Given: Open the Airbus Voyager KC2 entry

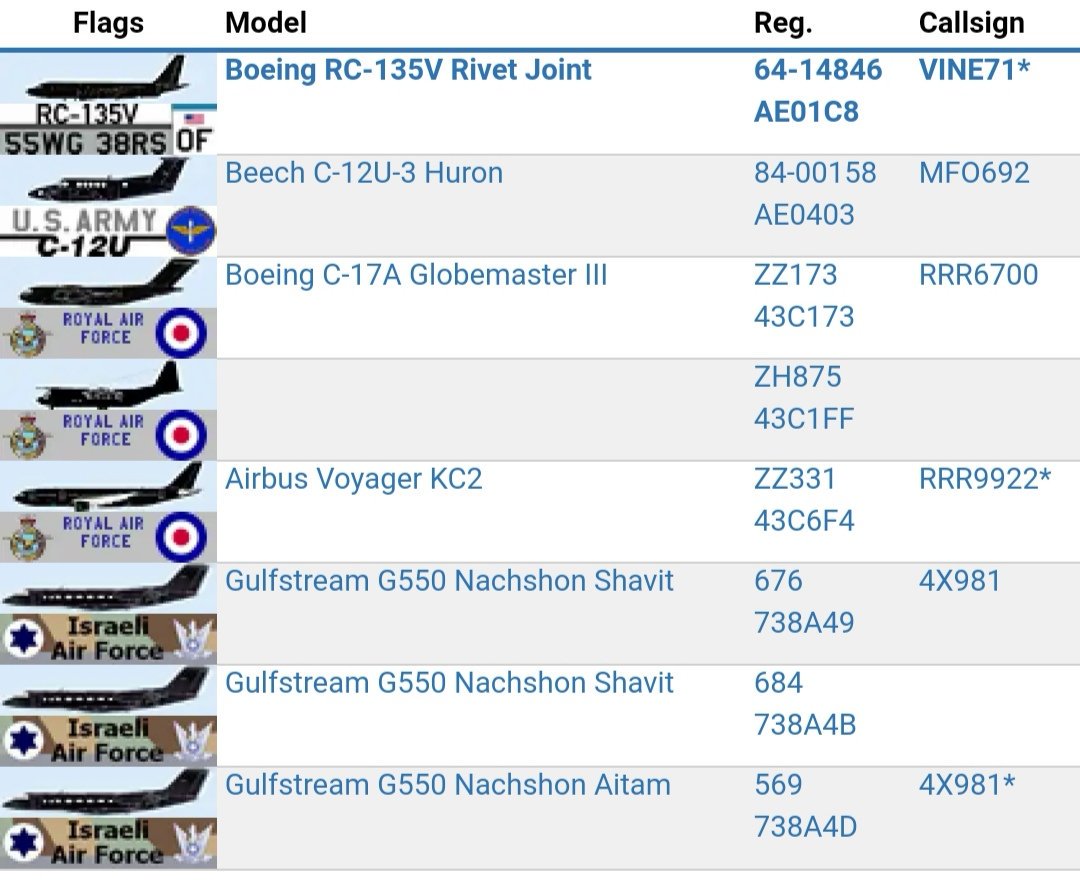Looking at the screenshot, I should (353, 479).
